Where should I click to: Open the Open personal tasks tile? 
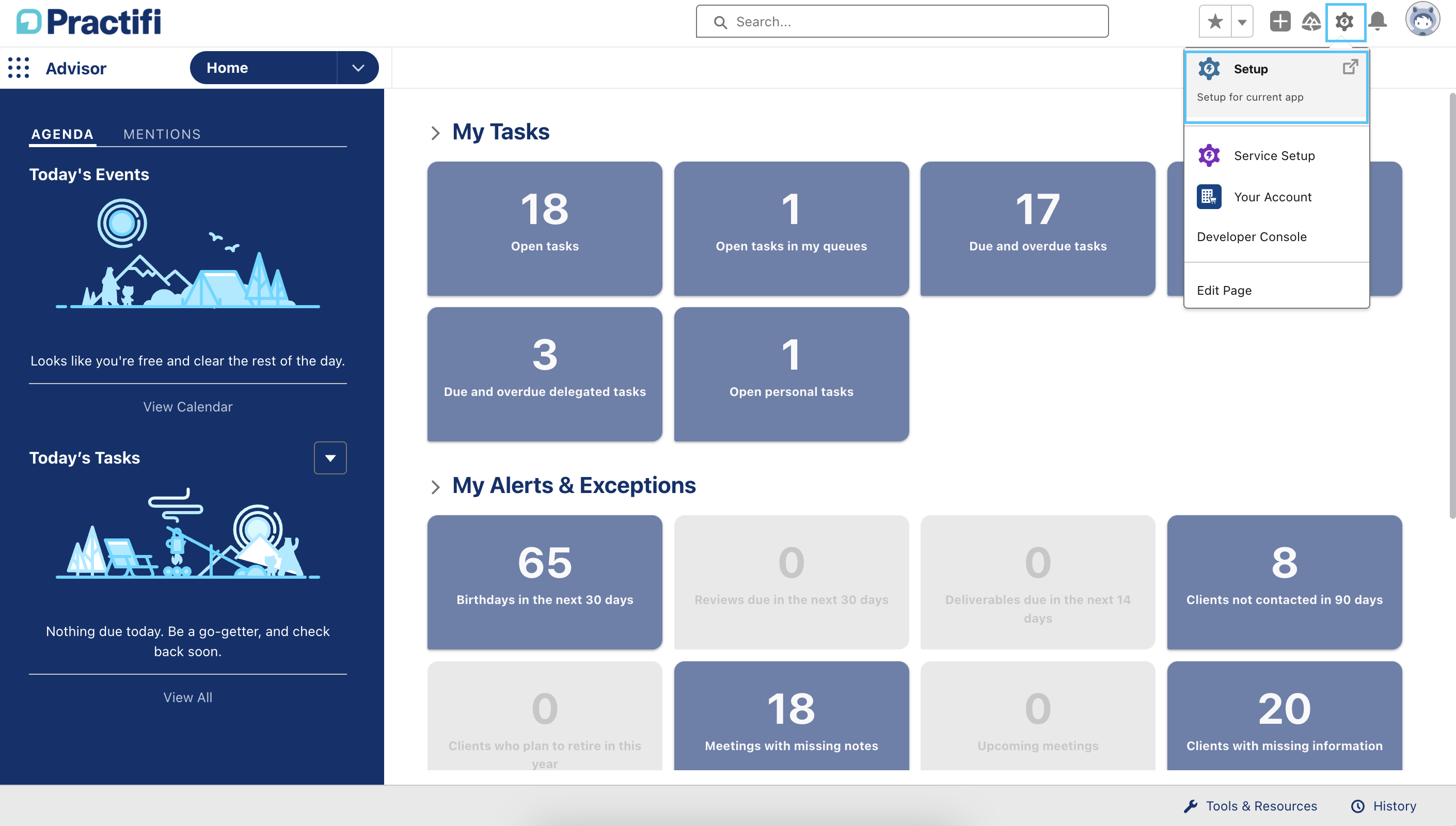pos(791,374)
